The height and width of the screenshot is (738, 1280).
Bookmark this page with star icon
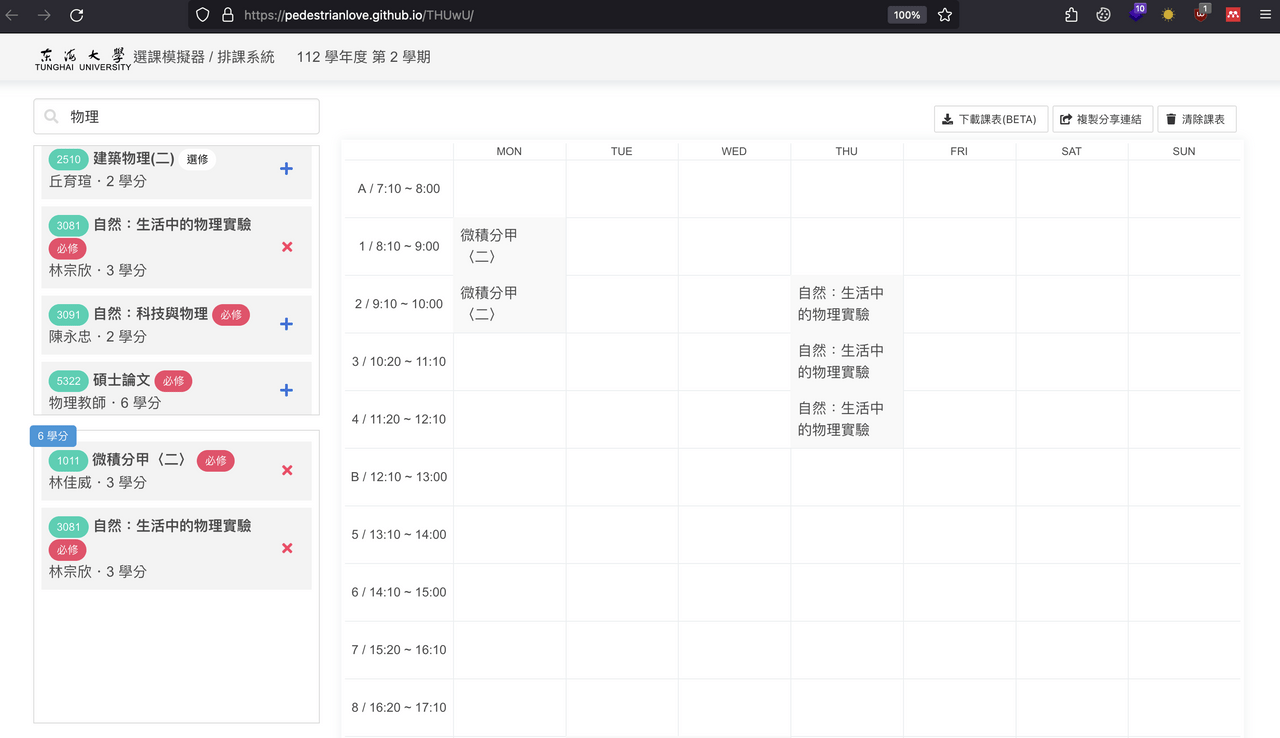coord(944,15)
